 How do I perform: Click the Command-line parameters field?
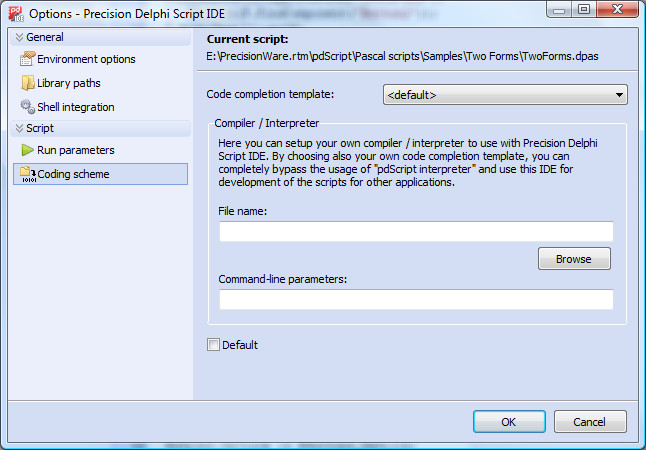(x=416, y=299)
